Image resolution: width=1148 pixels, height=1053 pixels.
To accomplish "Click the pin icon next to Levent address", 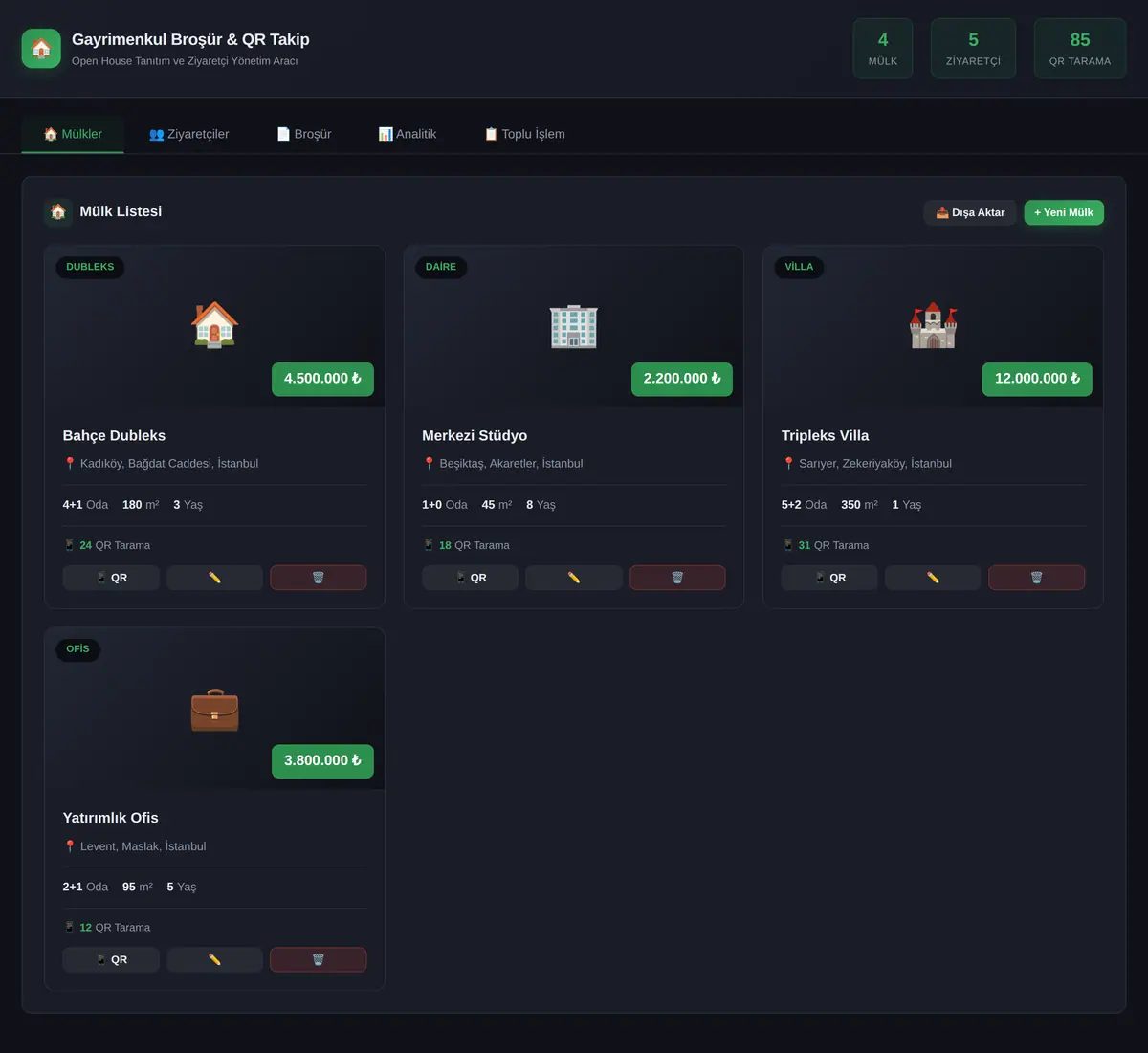I will (70, 846).
